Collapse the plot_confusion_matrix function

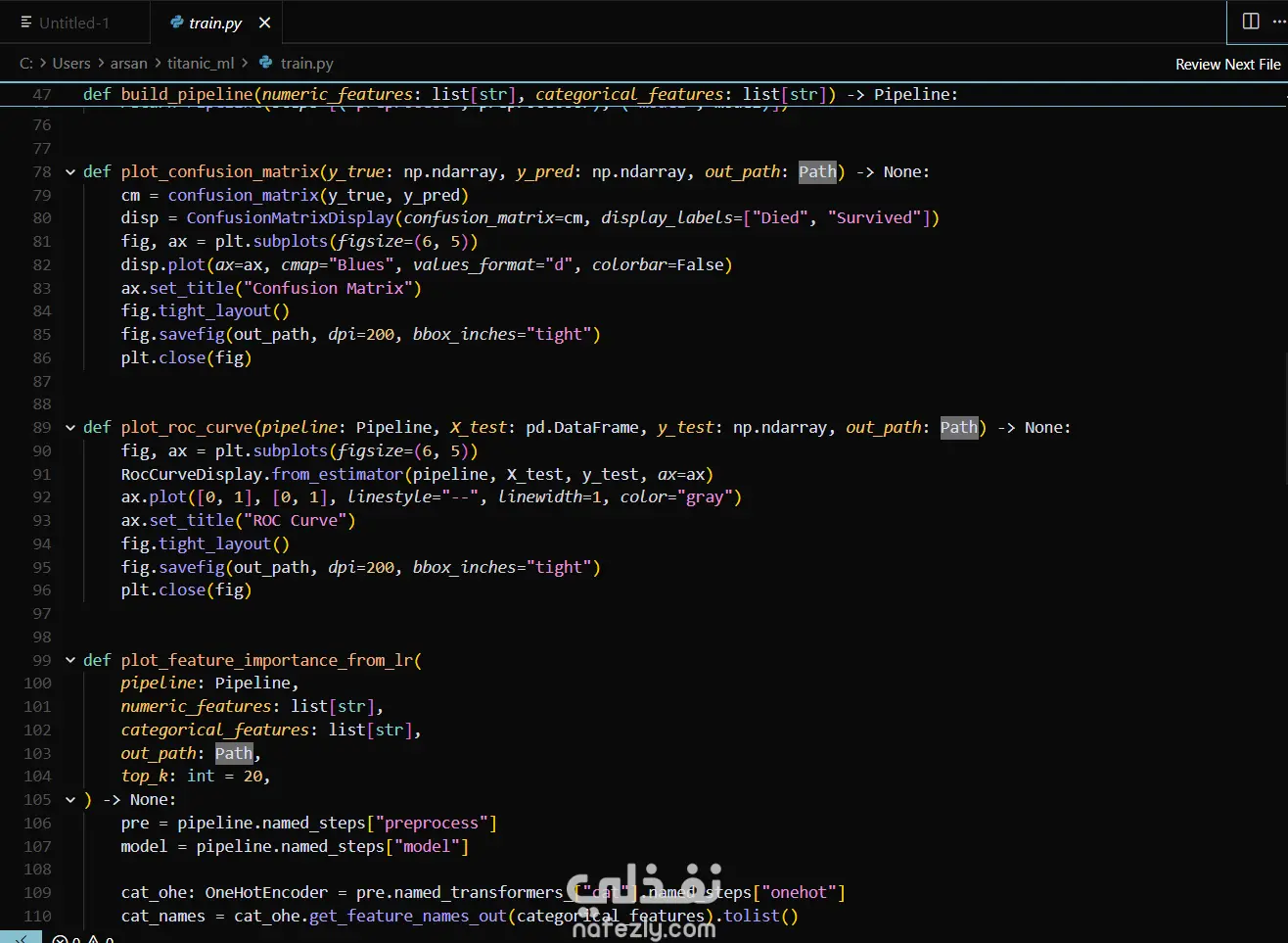point(70,172)
